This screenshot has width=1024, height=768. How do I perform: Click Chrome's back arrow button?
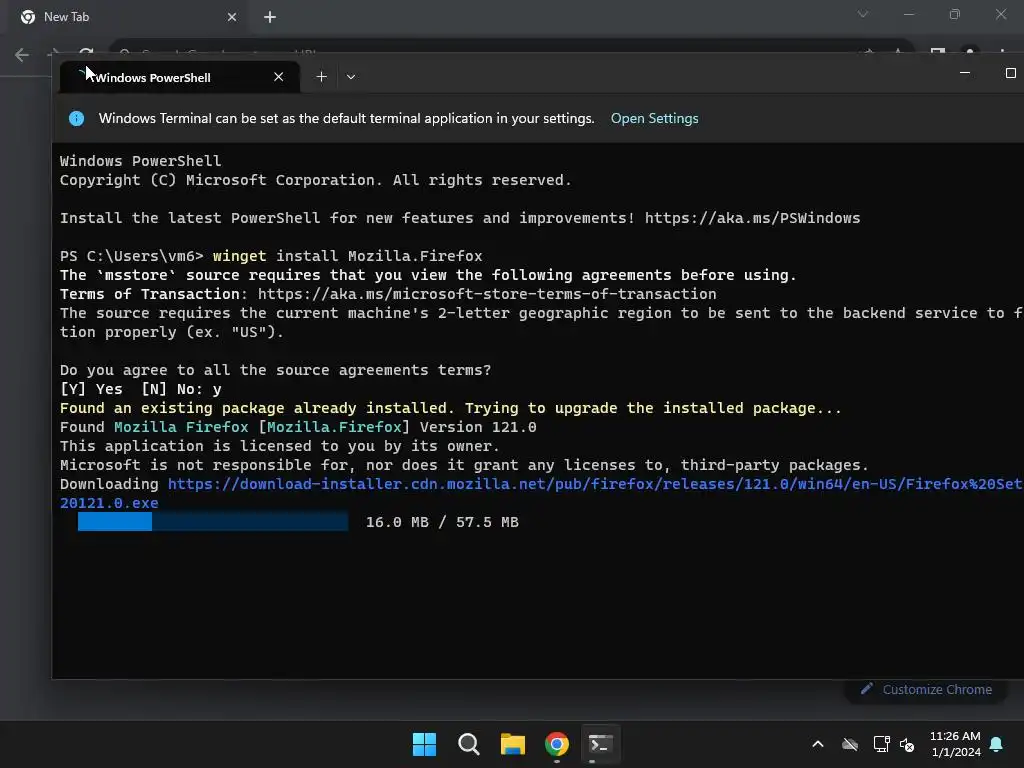22,55
